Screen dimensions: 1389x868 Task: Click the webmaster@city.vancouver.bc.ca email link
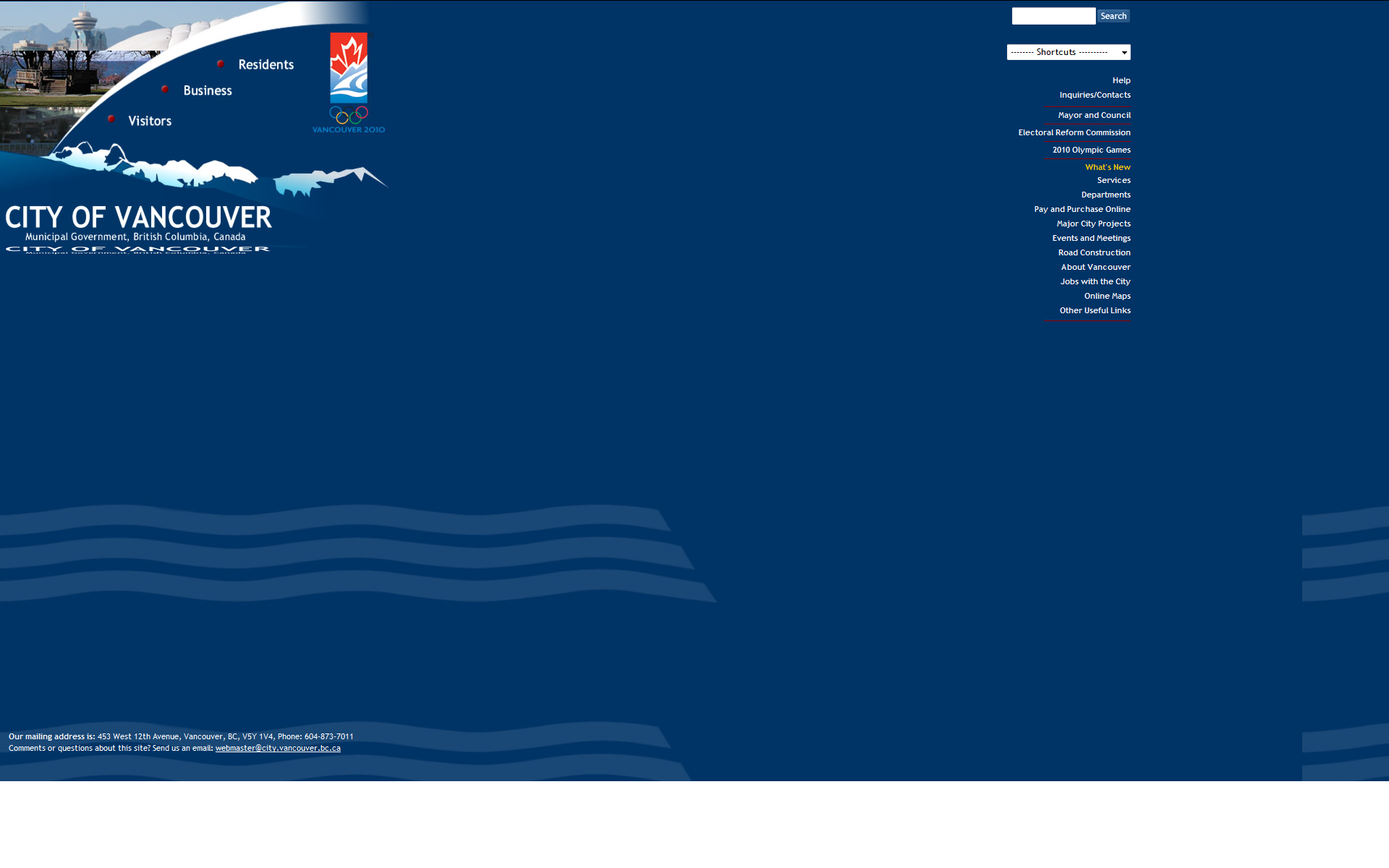(278, 748)
